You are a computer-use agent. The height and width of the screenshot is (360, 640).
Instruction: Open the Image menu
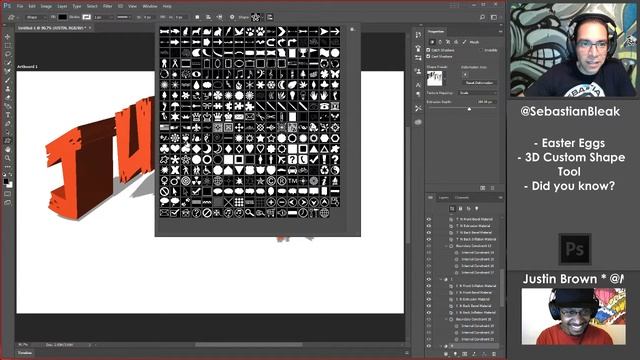(46, 6)
